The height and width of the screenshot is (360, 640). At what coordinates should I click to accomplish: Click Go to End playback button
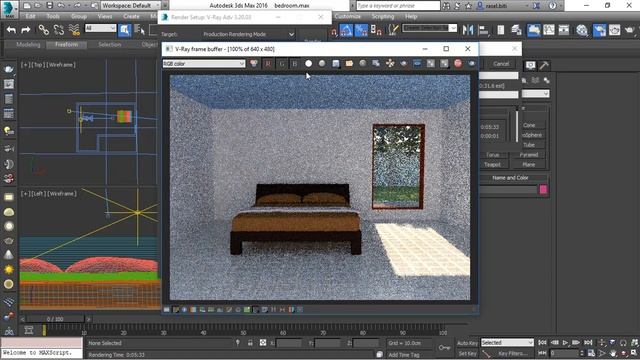pos(588,342)
